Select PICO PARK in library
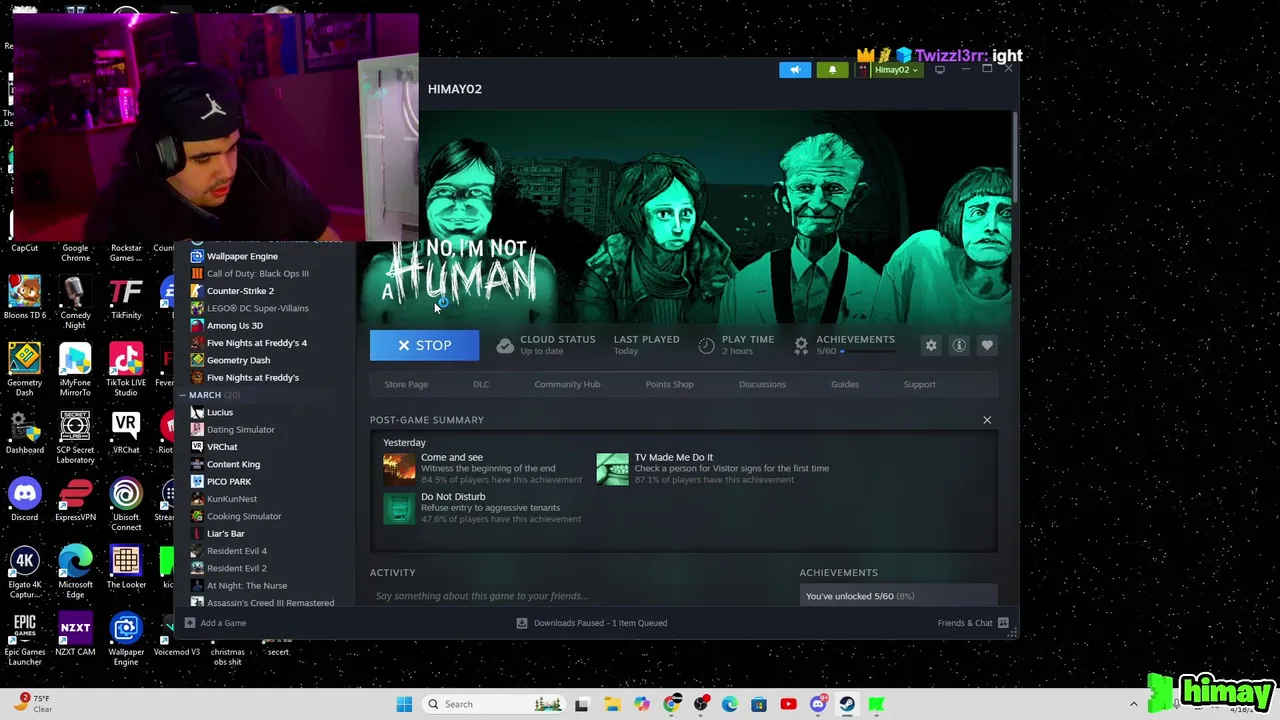This screenshot has height=720, width=1280. [x=228, y=482]
